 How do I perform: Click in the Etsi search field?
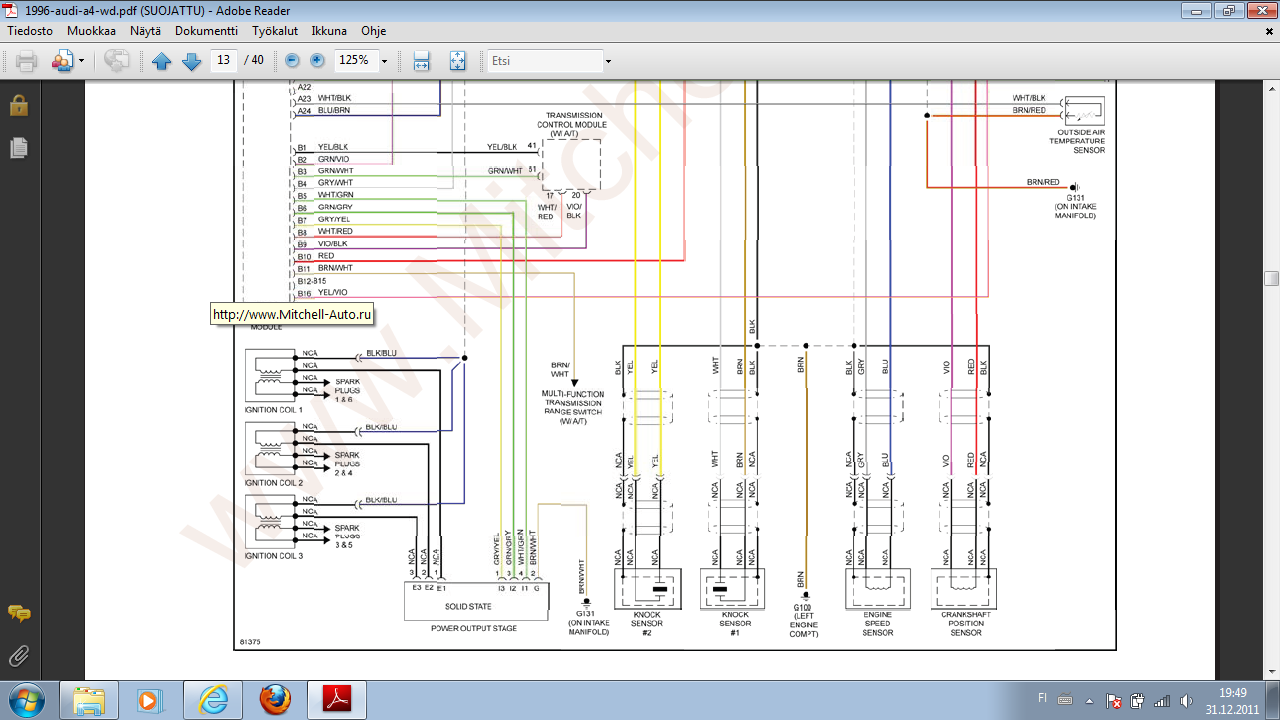click(543, 61)
